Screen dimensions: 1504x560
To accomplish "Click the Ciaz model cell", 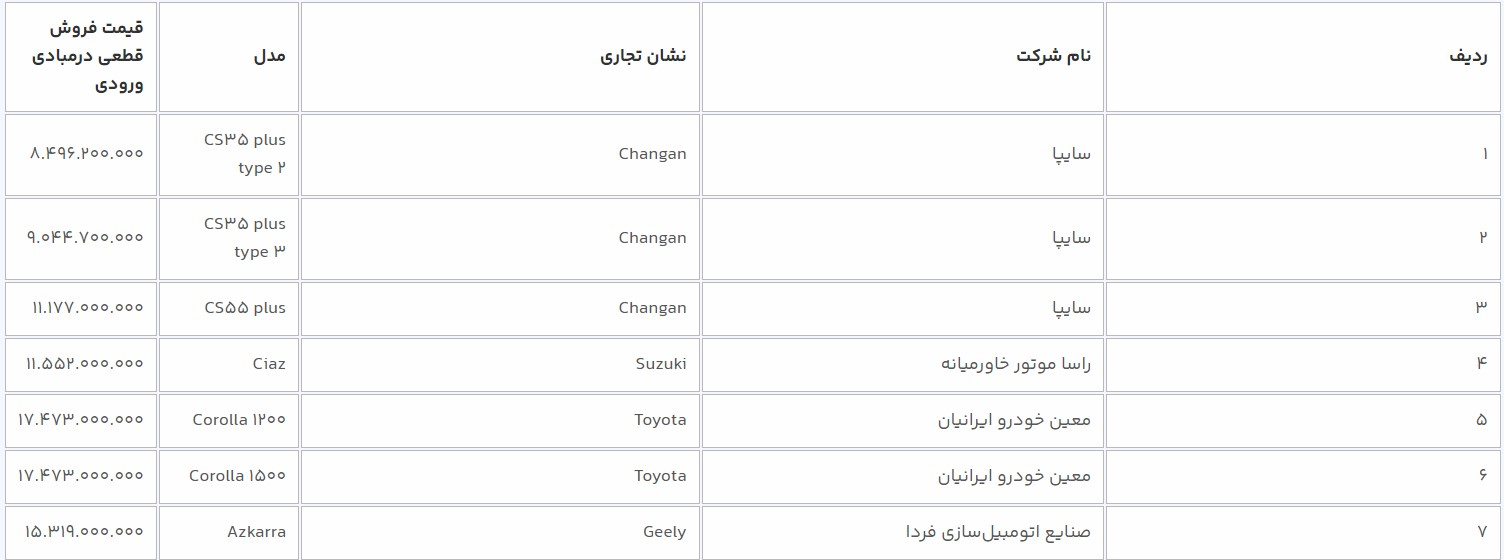I will pos(269,363).
